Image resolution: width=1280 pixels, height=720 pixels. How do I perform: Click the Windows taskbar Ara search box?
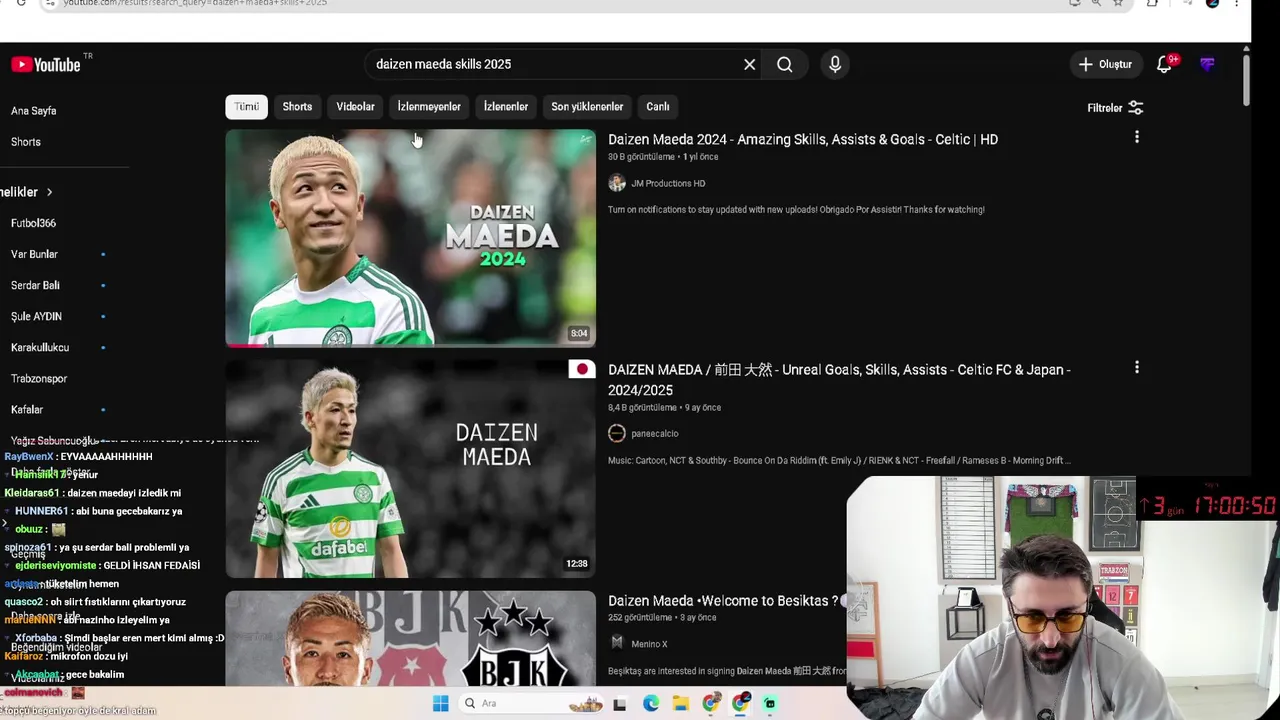[530, 704]
